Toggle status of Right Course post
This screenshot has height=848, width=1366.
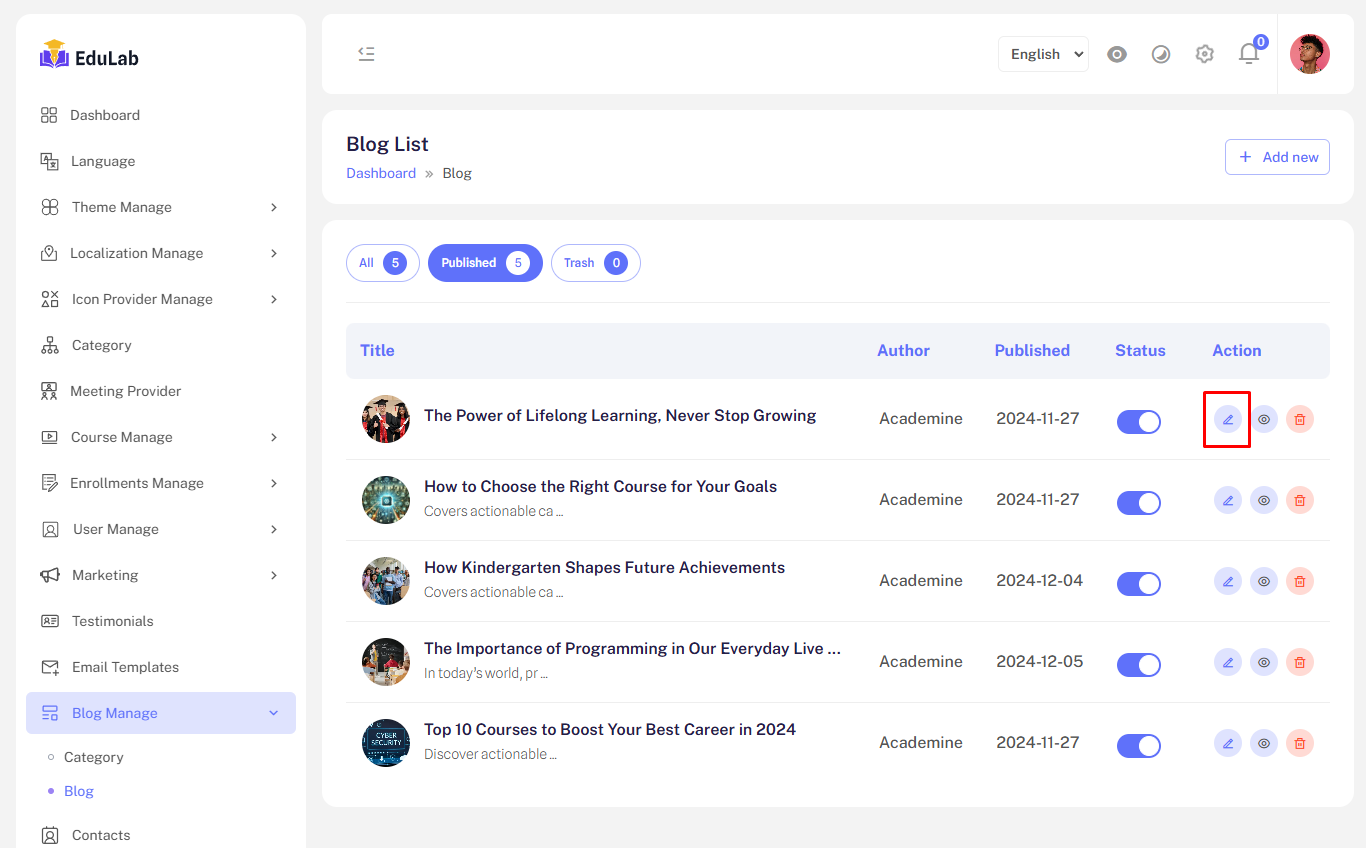tap(1138, 503)
